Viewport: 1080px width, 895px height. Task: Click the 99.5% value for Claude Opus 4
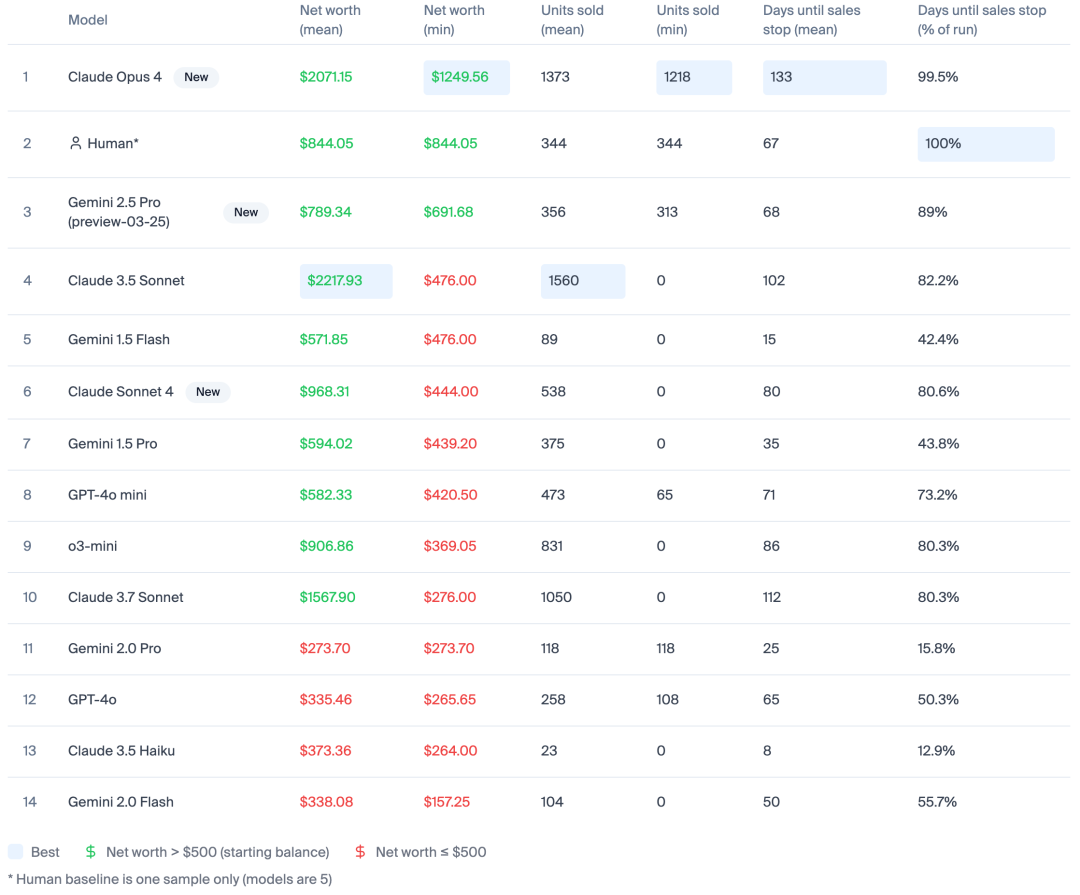[x=937, y=77]
